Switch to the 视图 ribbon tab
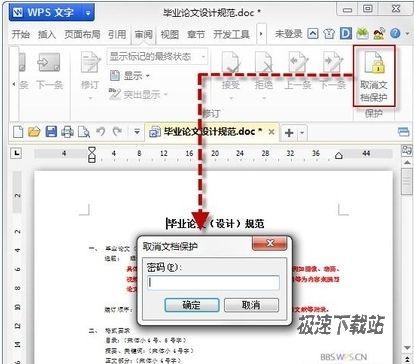The image size is (414, 364). tap(170, 34)
